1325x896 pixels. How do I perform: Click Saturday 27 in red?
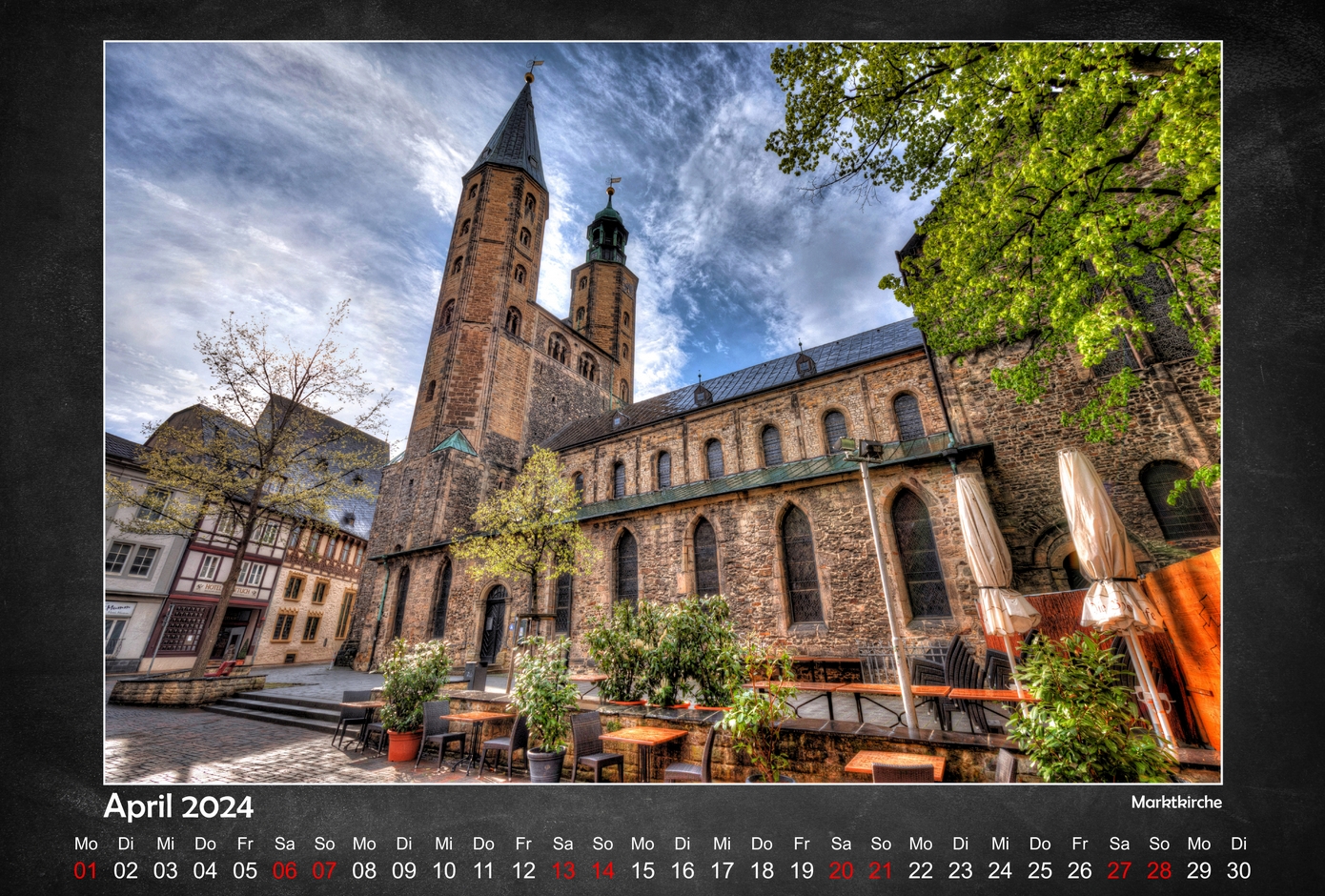(x=1119, y=869)
